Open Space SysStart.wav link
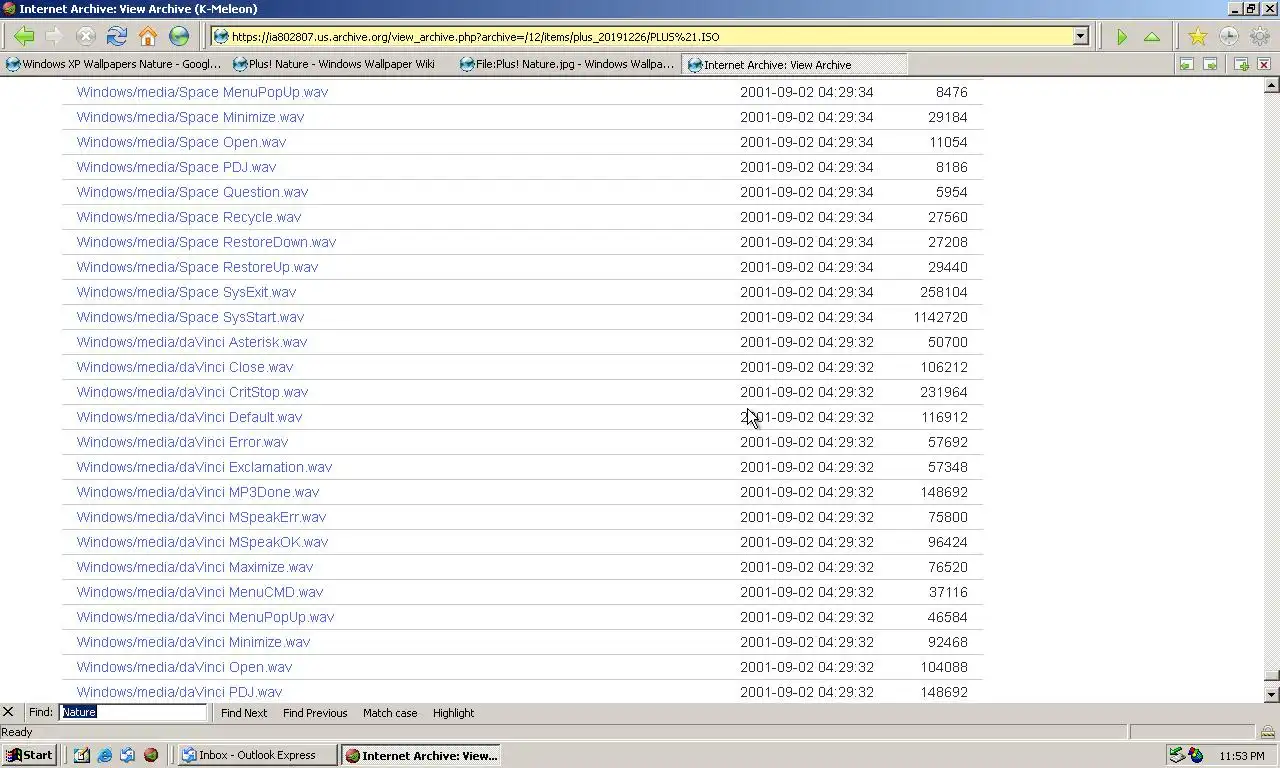1280x768 pixels. tap(190, 317)
